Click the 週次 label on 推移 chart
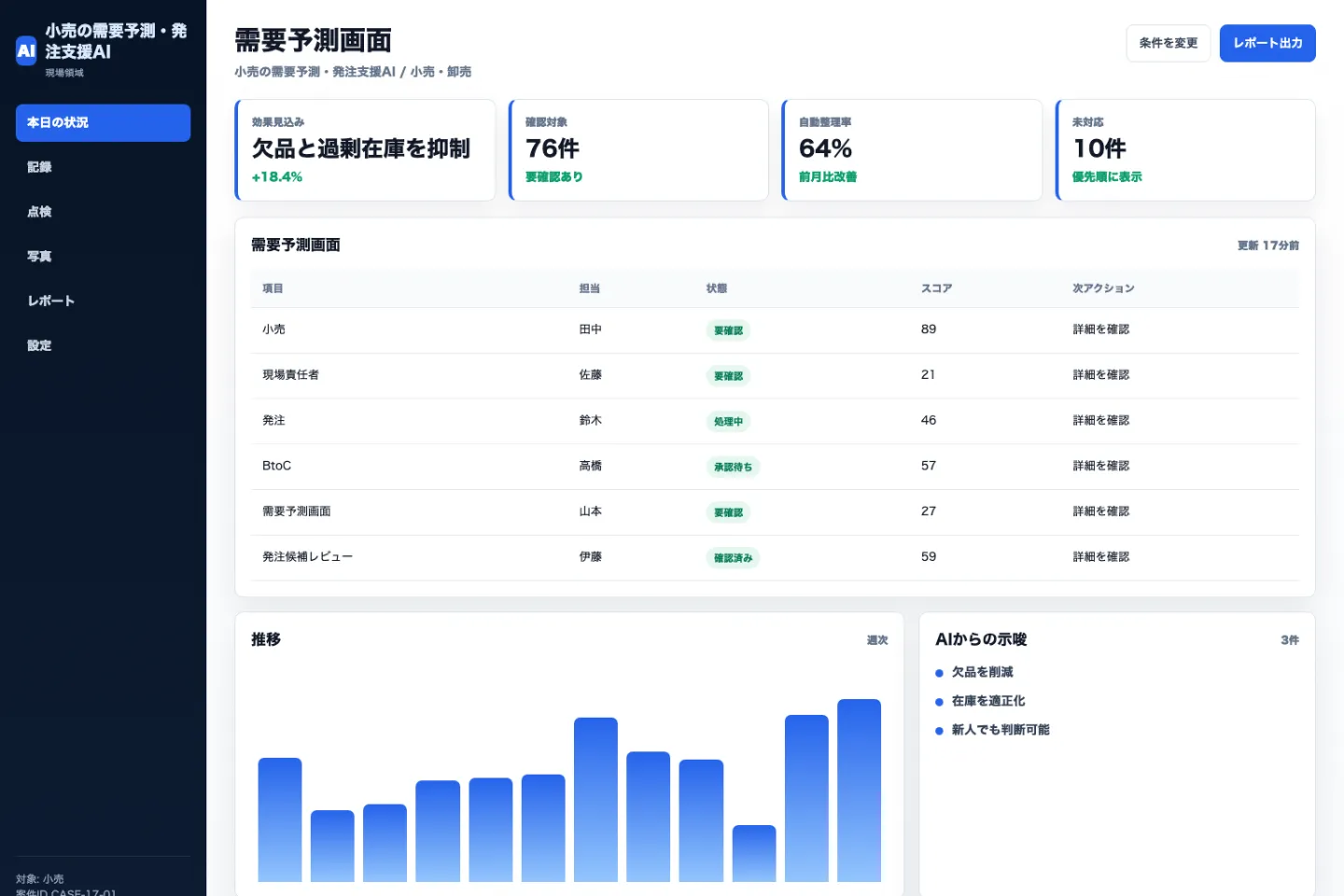 [877, 640]
